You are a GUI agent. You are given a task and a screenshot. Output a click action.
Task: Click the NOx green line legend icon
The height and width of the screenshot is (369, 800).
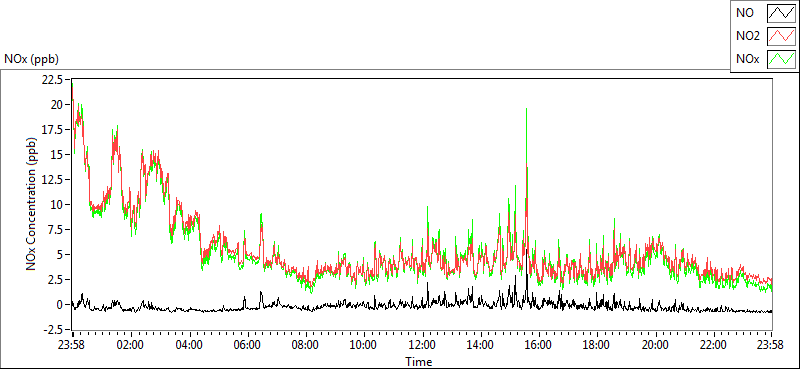tap(782, 59)
